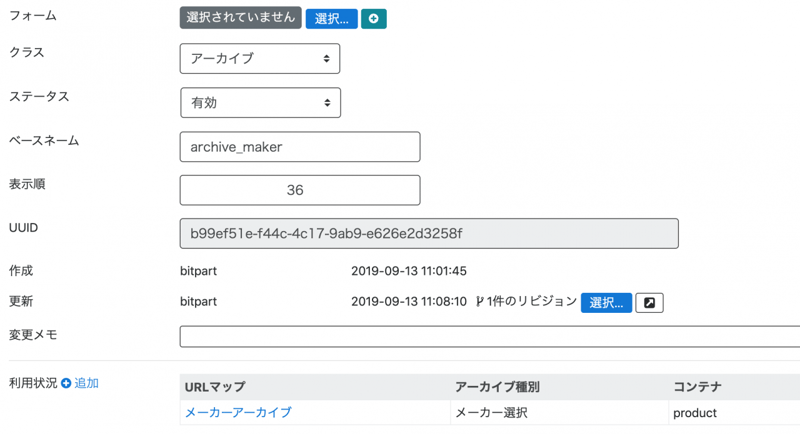
Task: Click the external-link icon button in 更新 row
Action: pos(649,302)
